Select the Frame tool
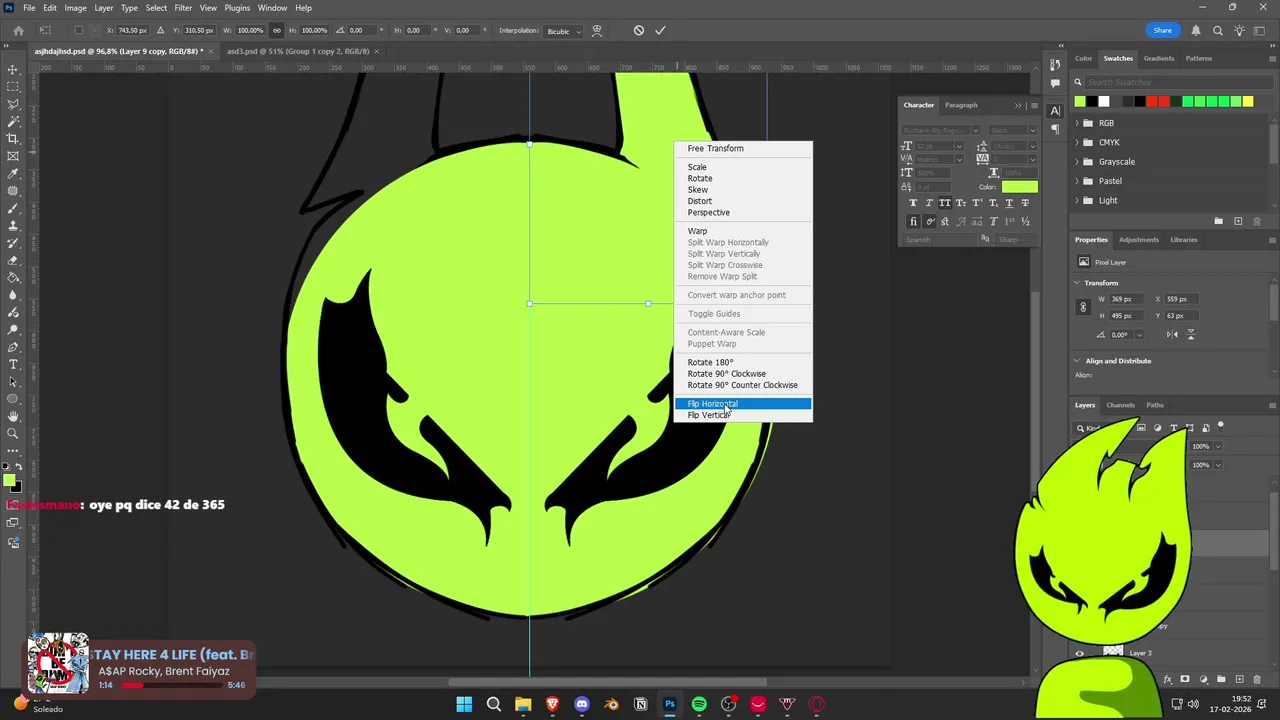The height and width of the screenshot is (720, 1280). tap(13, 156)
